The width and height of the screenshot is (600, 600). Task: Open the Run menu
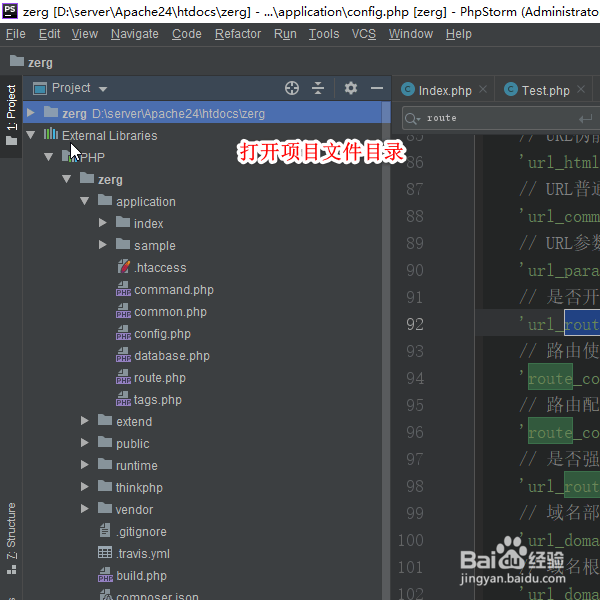pos(285,34)
